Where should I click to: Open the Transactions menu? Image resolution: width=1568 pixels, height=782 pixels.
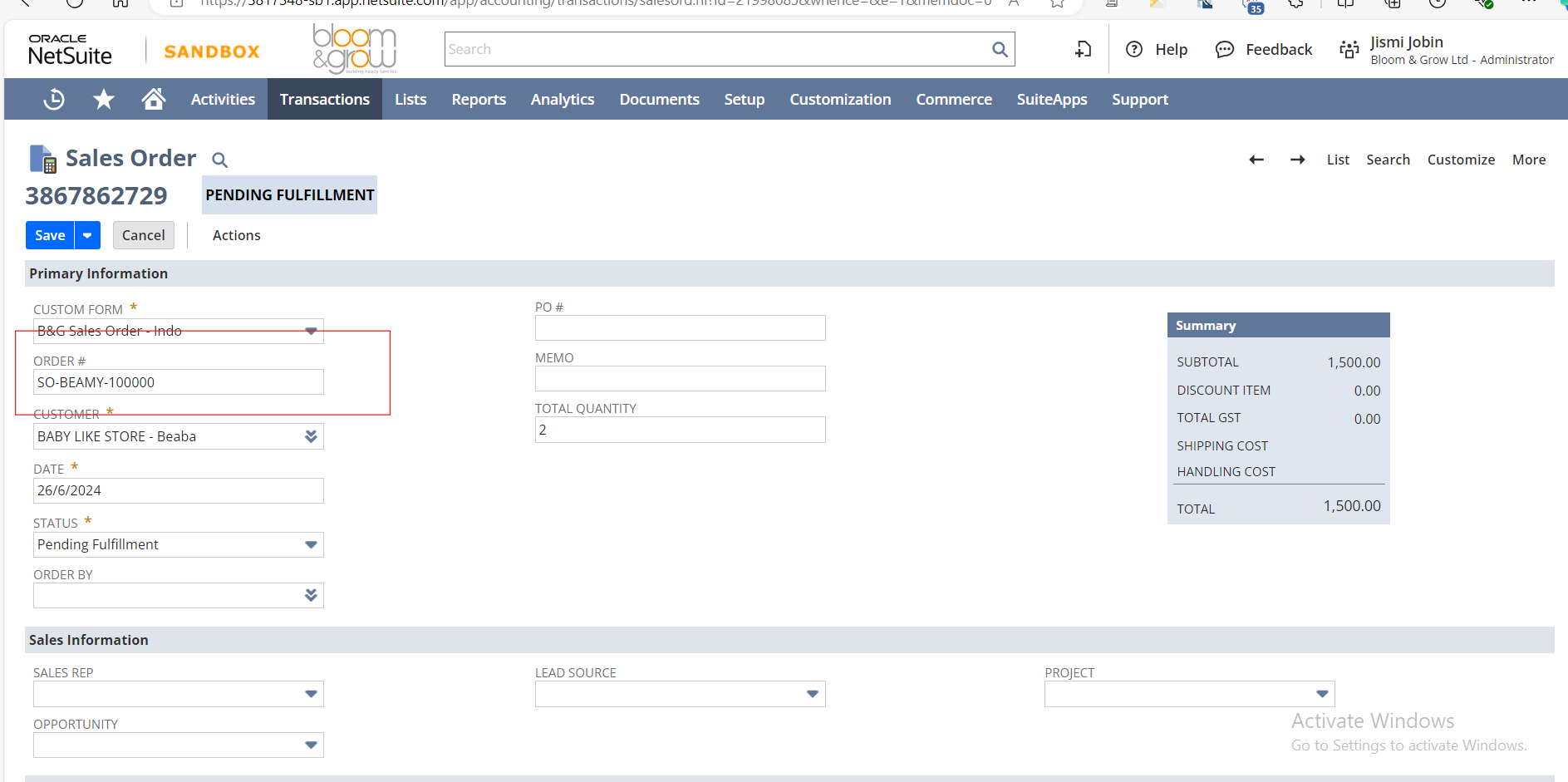[x=325, y=99]
